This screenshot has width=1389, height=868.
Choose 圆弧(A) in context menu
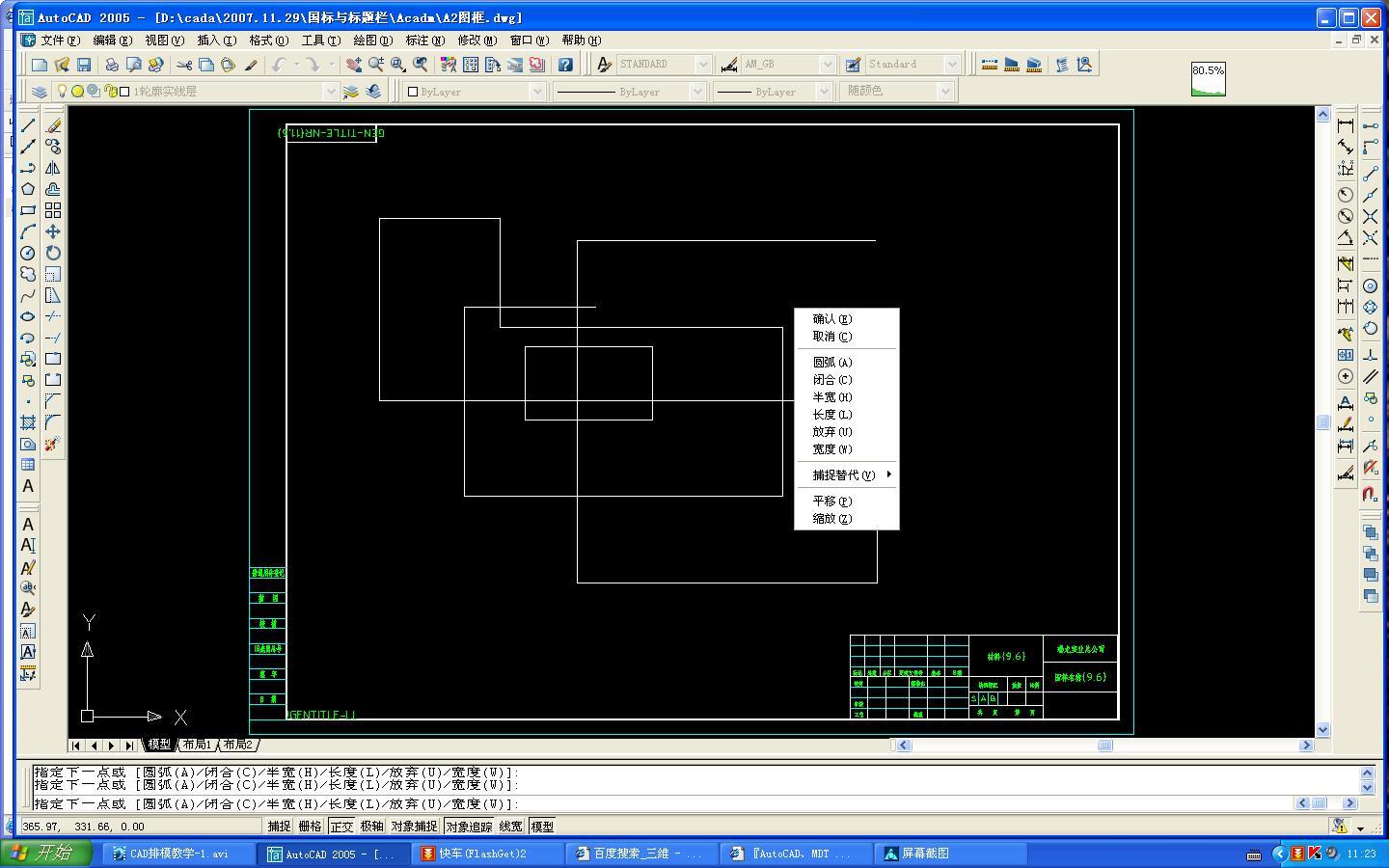(847, 363)
